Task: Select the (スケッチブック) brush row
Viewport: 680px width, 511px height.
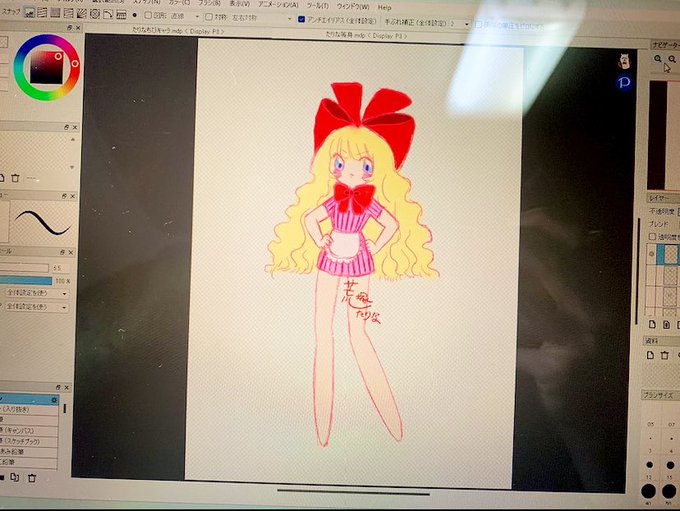Action: point(29,442)
